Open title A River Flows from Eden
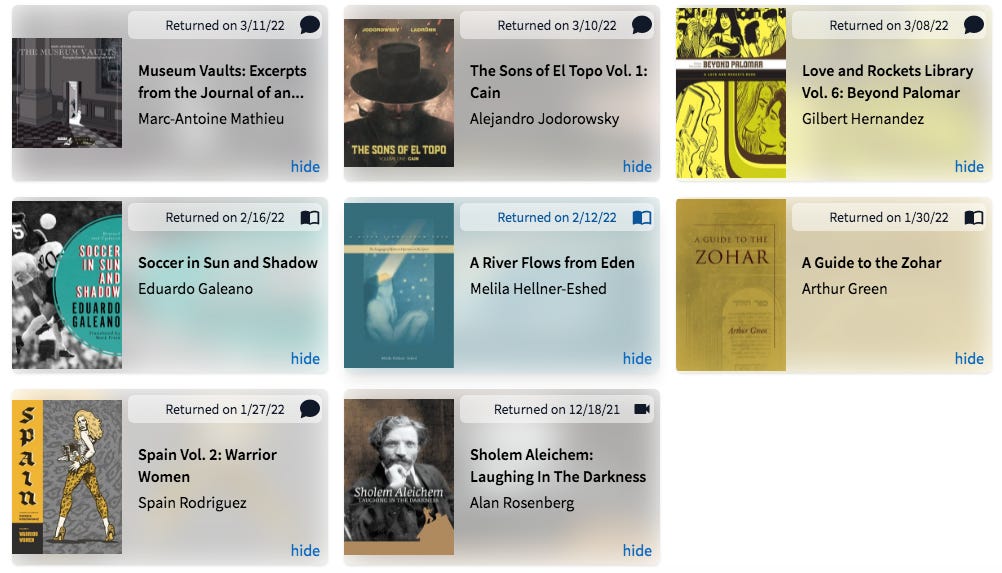1002x573 pixels. pyautogui.click(x=552, y=263)
